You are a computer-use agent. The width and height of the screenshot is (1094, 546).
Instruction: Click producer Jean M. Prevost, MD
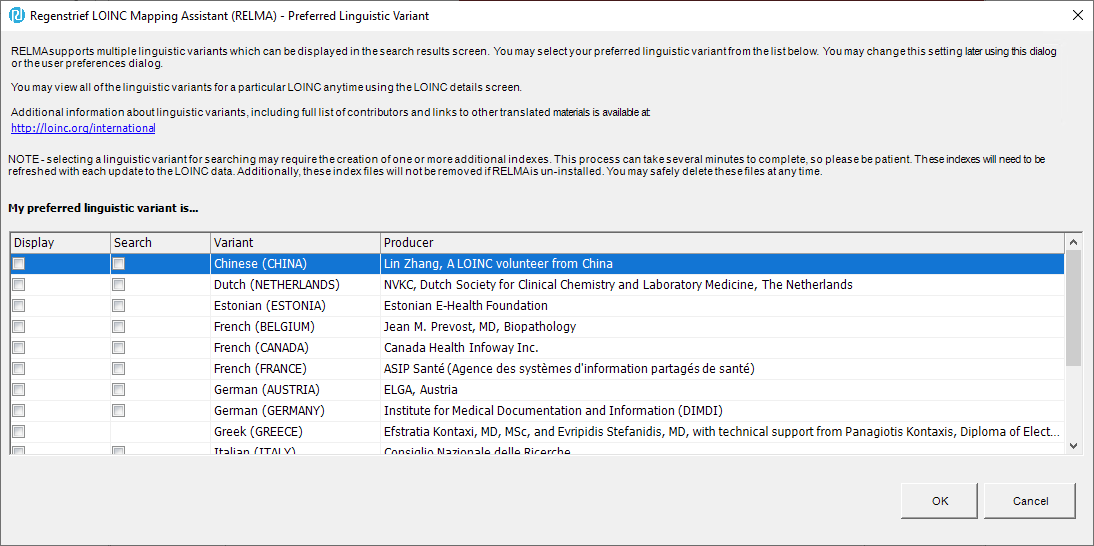(723, 326)
